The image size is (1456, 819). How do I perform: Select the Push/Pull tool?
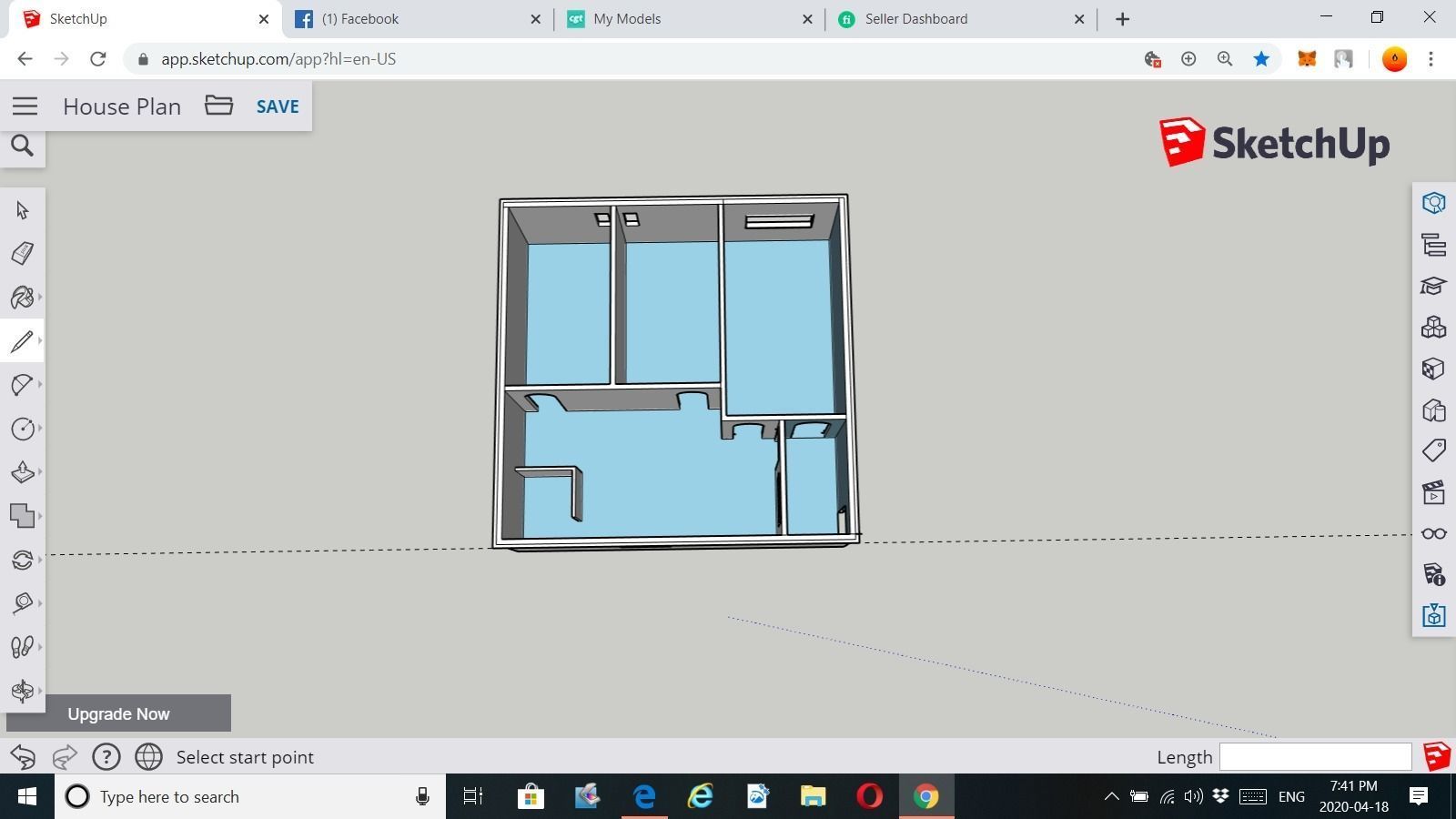click(23, 472)
